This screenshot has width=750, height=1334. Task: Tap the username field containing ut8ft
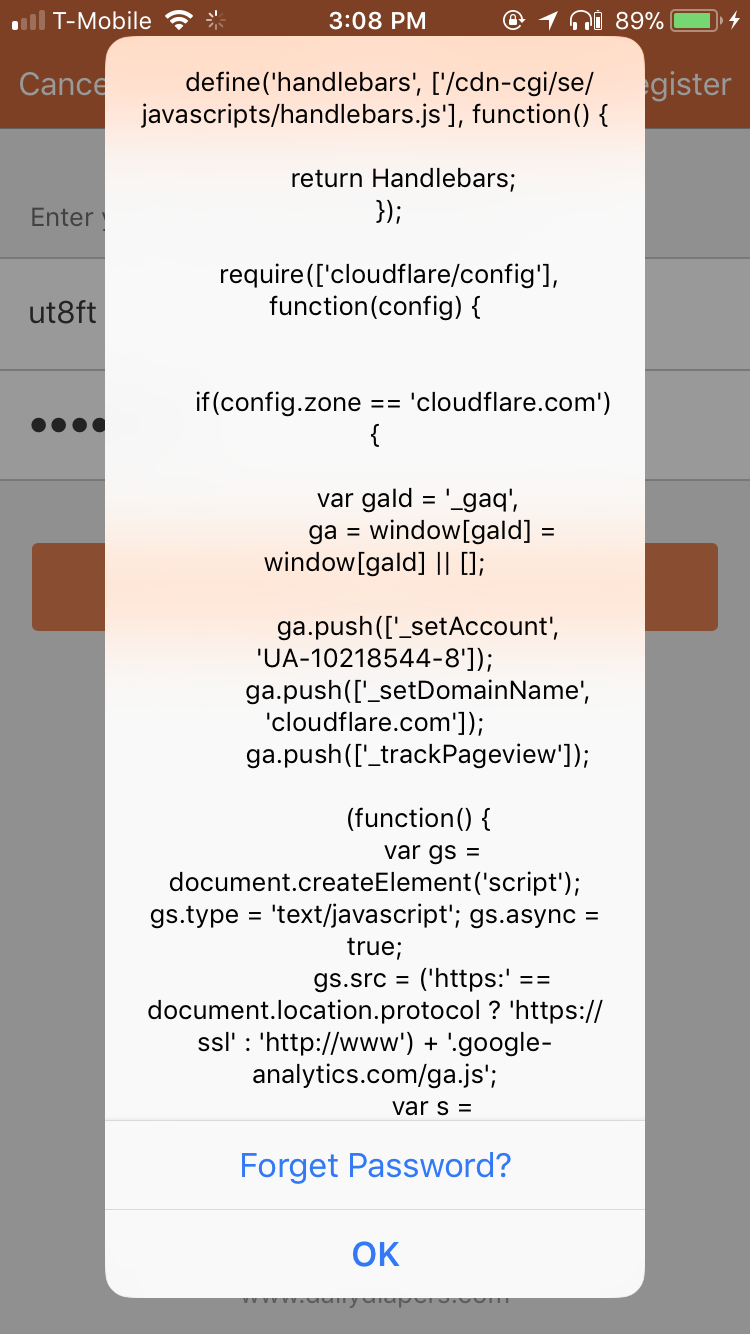point(375,313)
